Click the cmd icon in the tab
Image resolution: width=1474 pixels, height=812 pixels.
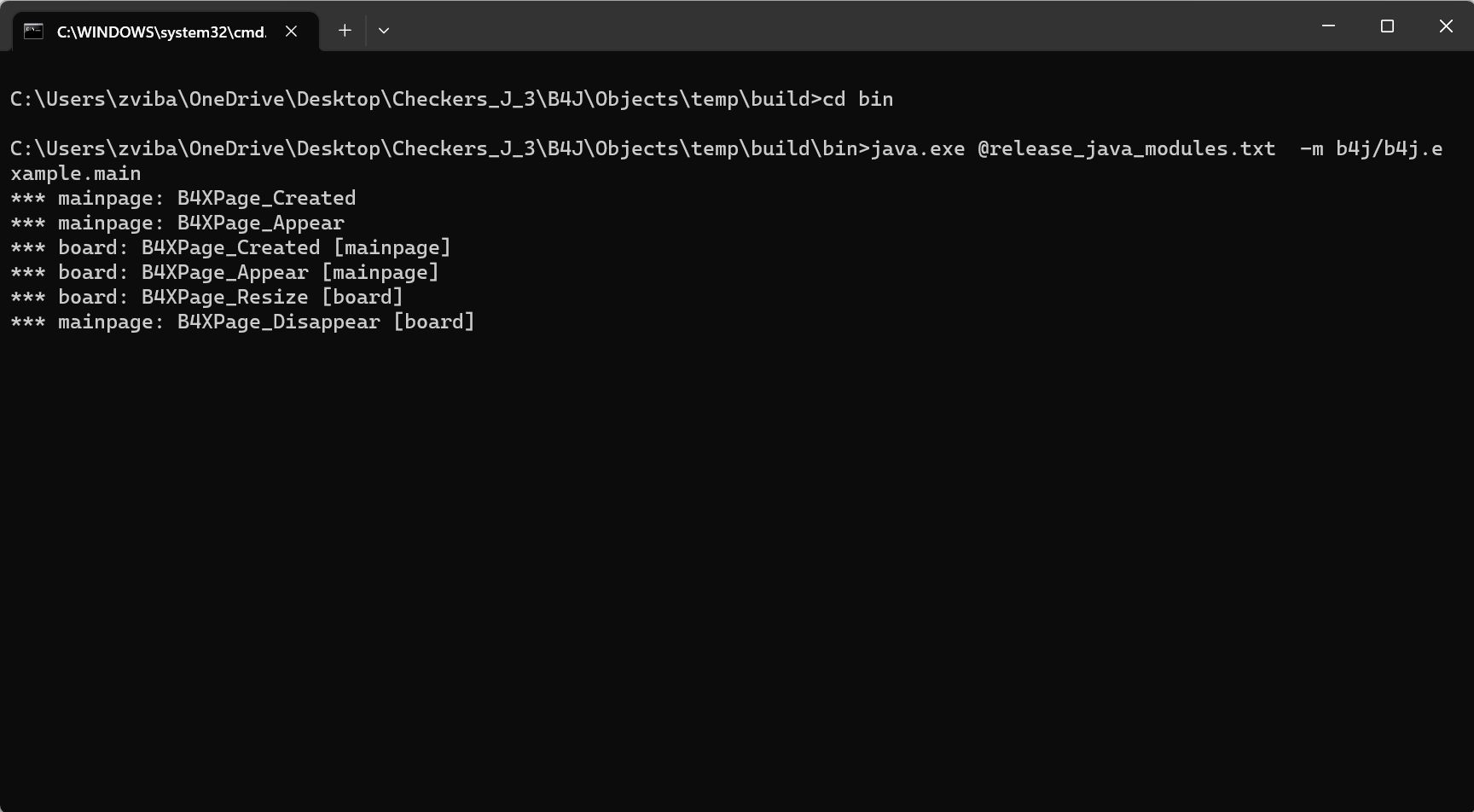click(33, 32)
